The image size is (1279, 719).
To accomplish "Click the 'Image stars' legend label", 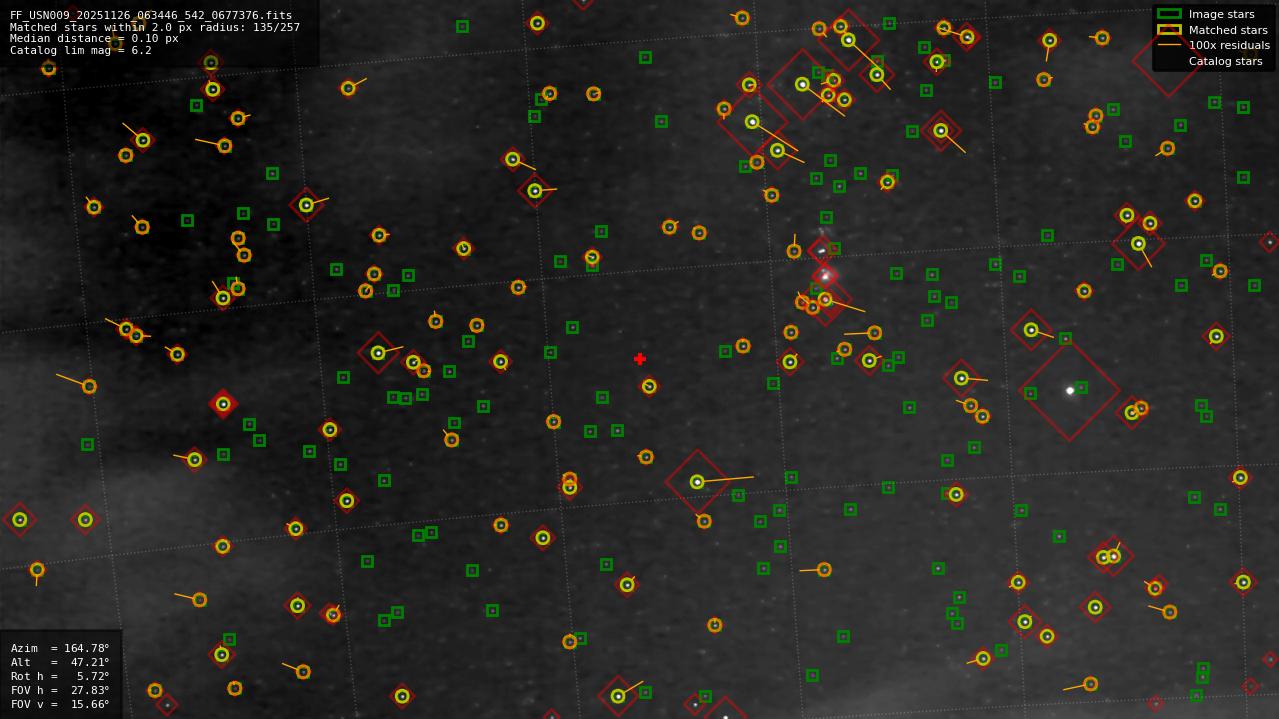I will coord(1221,15).
